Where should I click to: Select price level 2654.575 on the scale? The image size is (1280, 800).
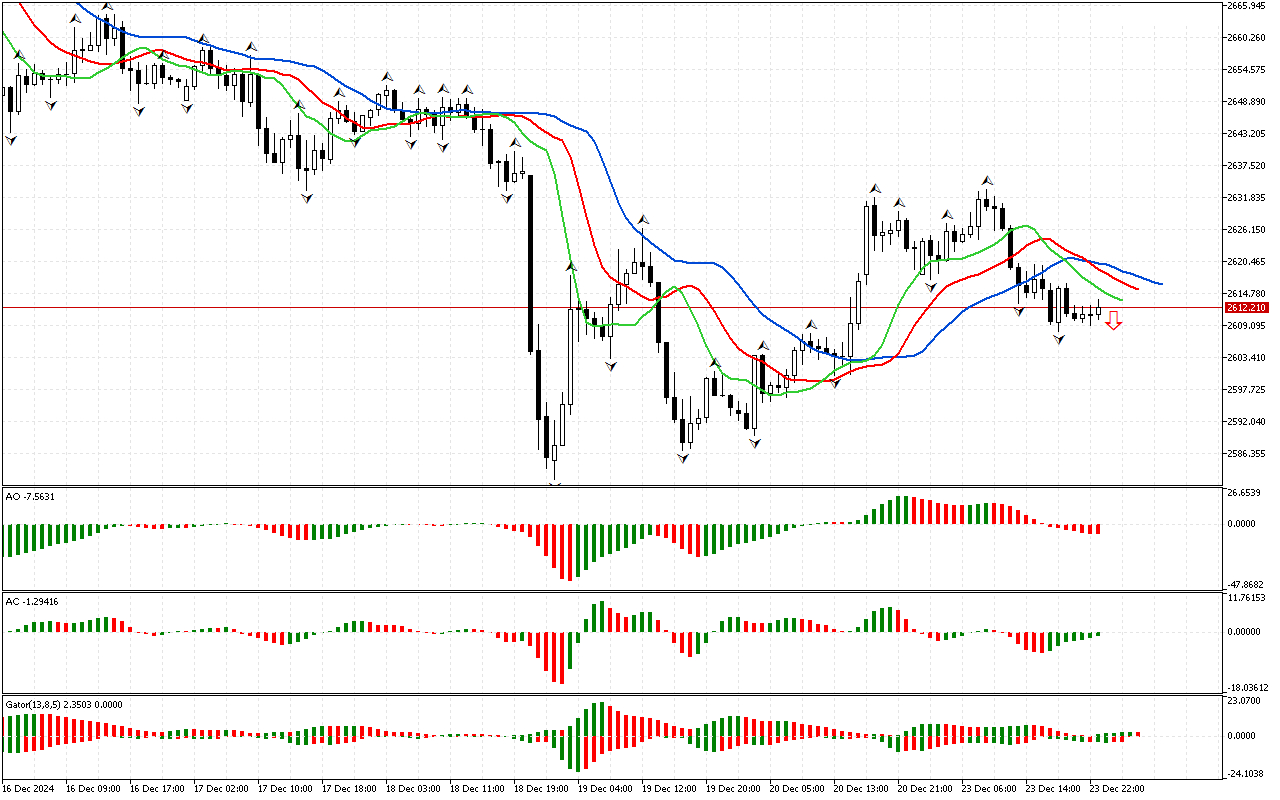click(x=1246, y=70)
